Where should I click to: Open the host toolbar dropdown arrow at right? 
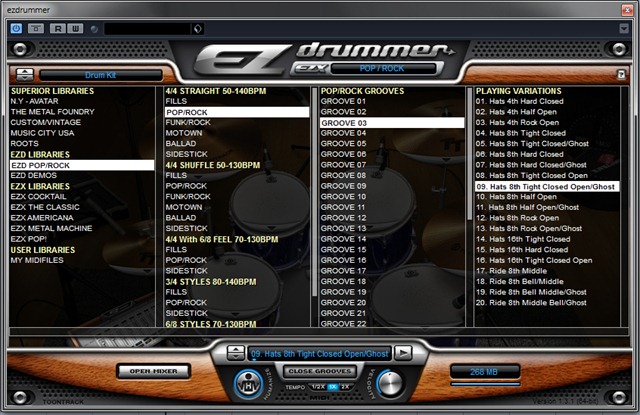624,29
